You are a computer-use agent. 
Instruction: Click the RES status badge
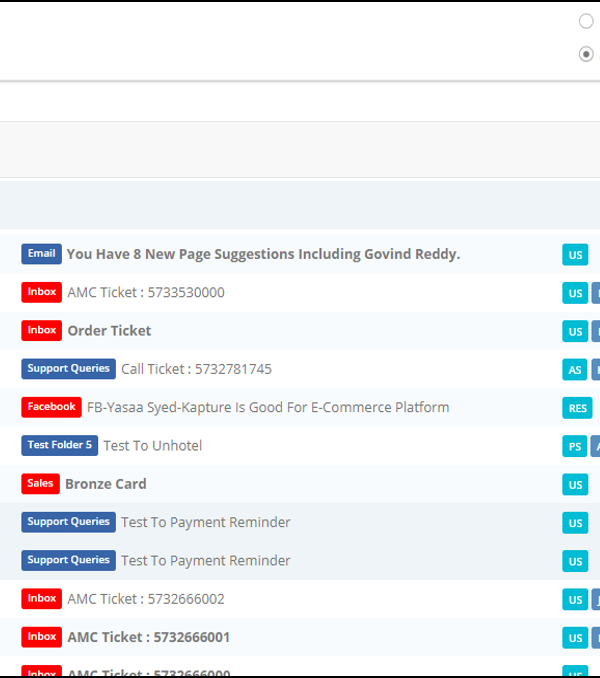pyautogui.click(x=577, y=408)
